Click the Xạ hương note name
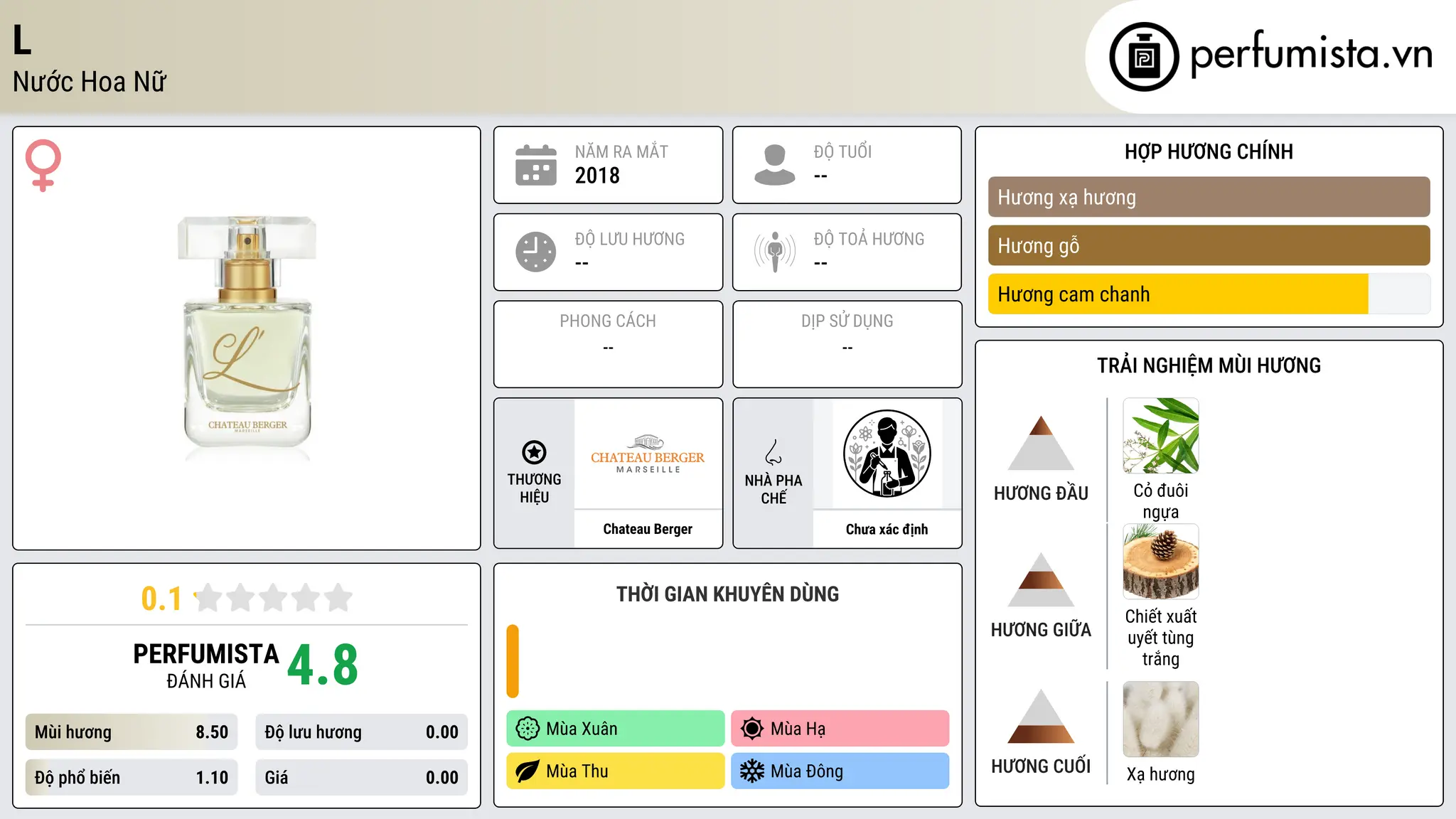 [x=1161, y=774]
